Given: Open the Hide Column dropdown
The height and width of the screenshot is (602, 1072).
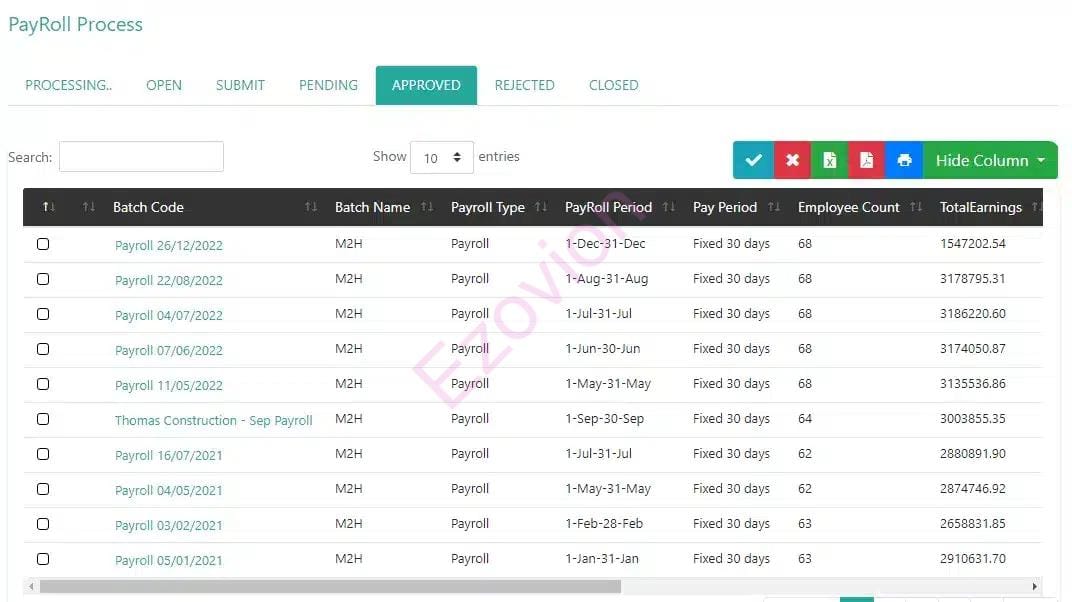Looking at the screenshot, I should [x=990, y=160].
